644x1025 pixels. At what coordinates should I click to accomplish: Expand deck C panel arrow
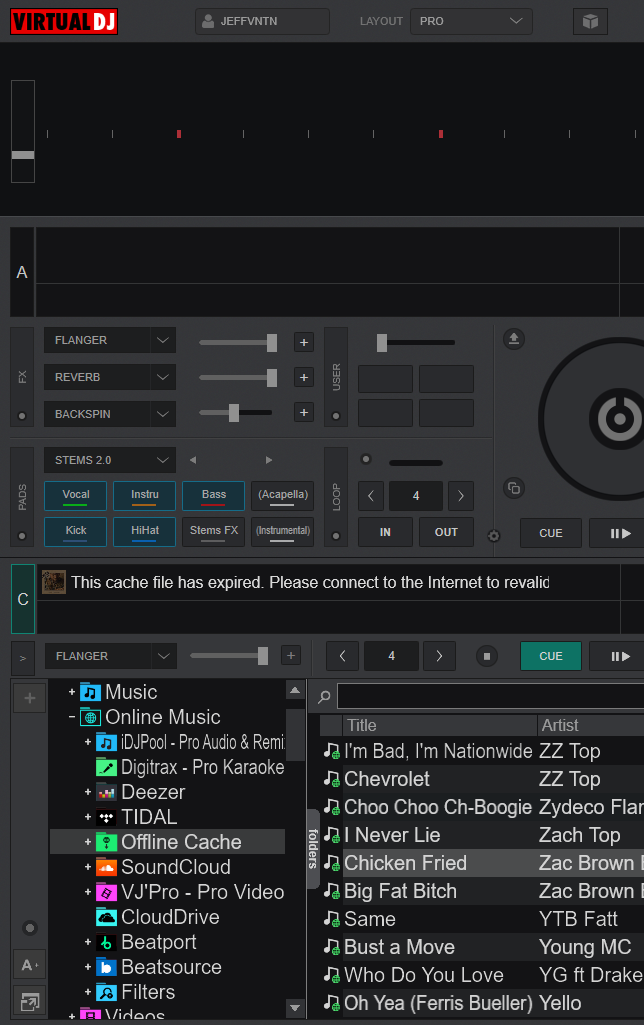click(x=23, y=658)
